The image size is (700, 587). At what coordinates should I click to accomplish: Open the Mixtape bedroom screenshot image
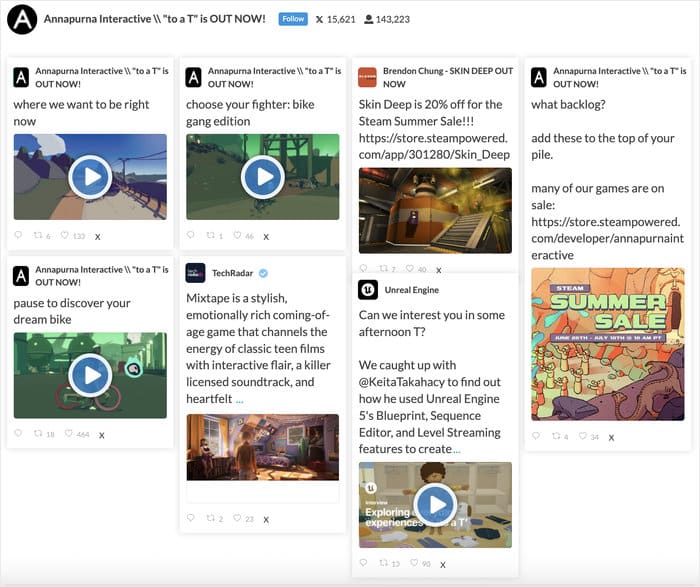pos(262,447)
